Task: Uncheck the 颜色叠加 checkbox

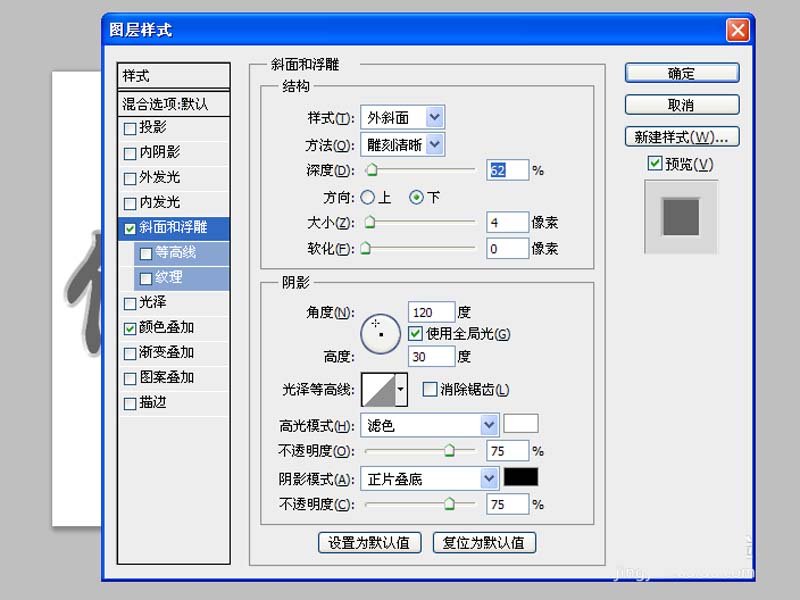Action: pos(130,328)
